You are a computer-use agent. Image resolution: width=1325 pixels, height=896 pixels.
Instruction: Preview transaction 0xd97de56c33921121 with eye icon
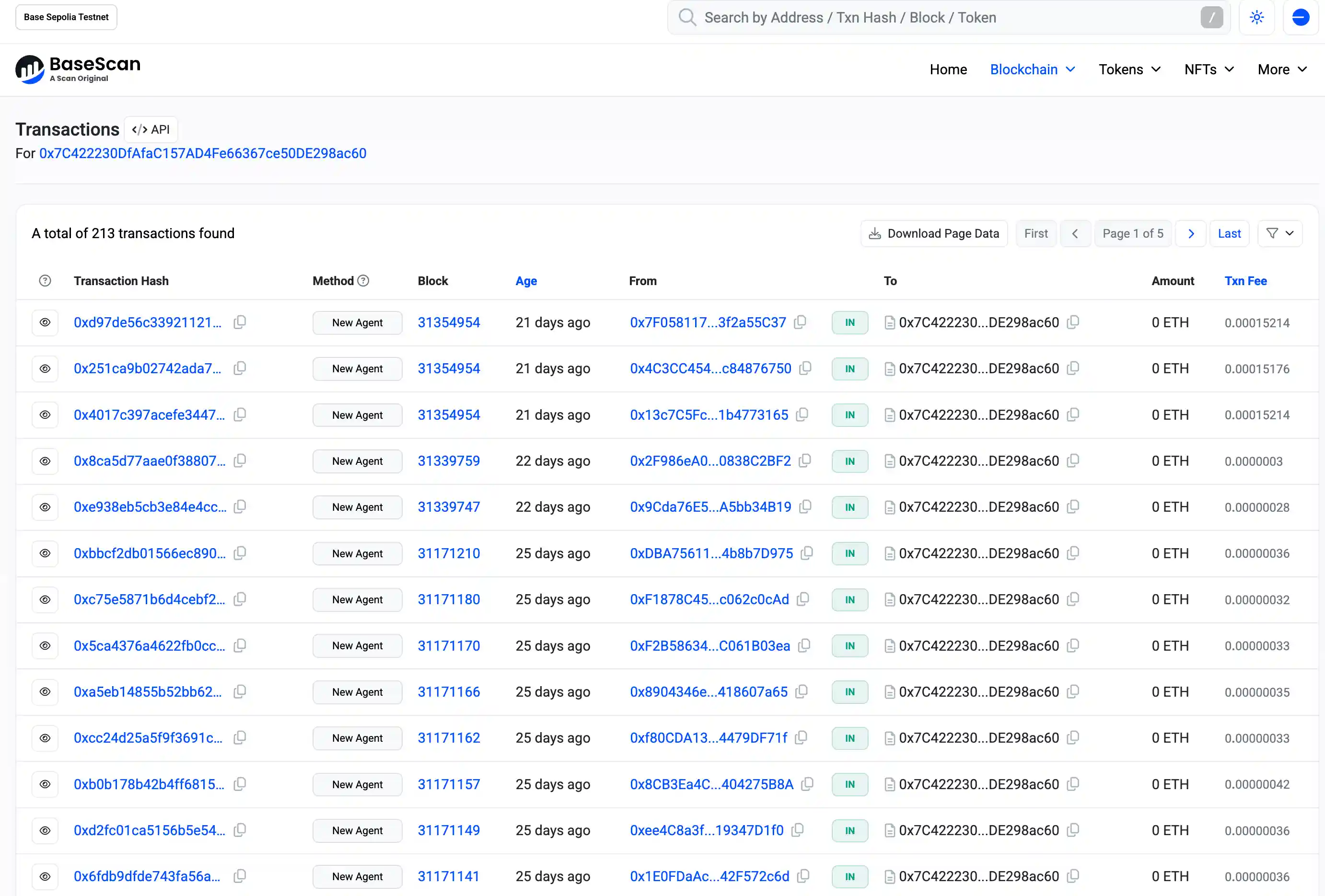pos(45,322)
